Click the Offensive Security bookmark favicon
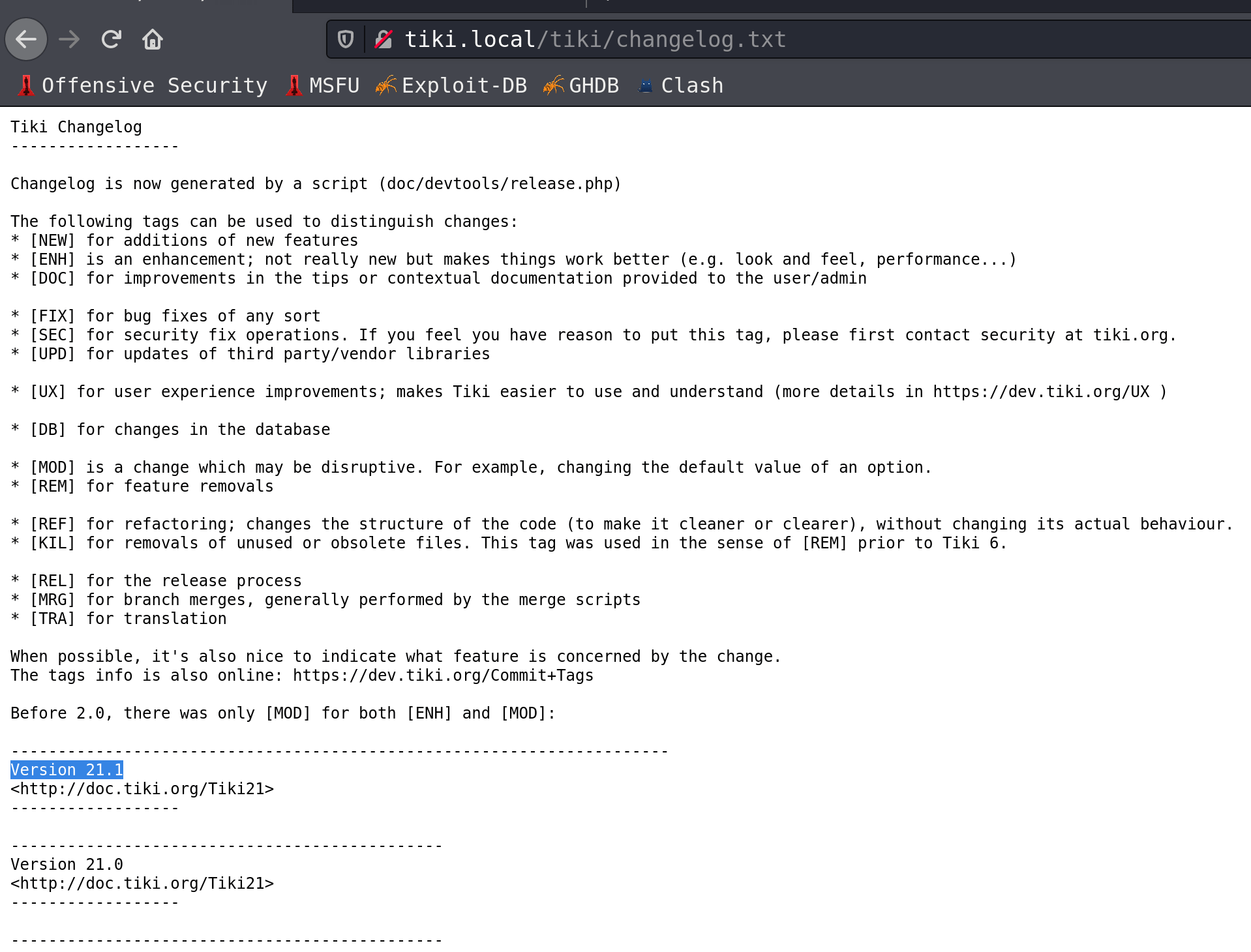Screen dimensions: 1251x952 (x=26, y=85)
